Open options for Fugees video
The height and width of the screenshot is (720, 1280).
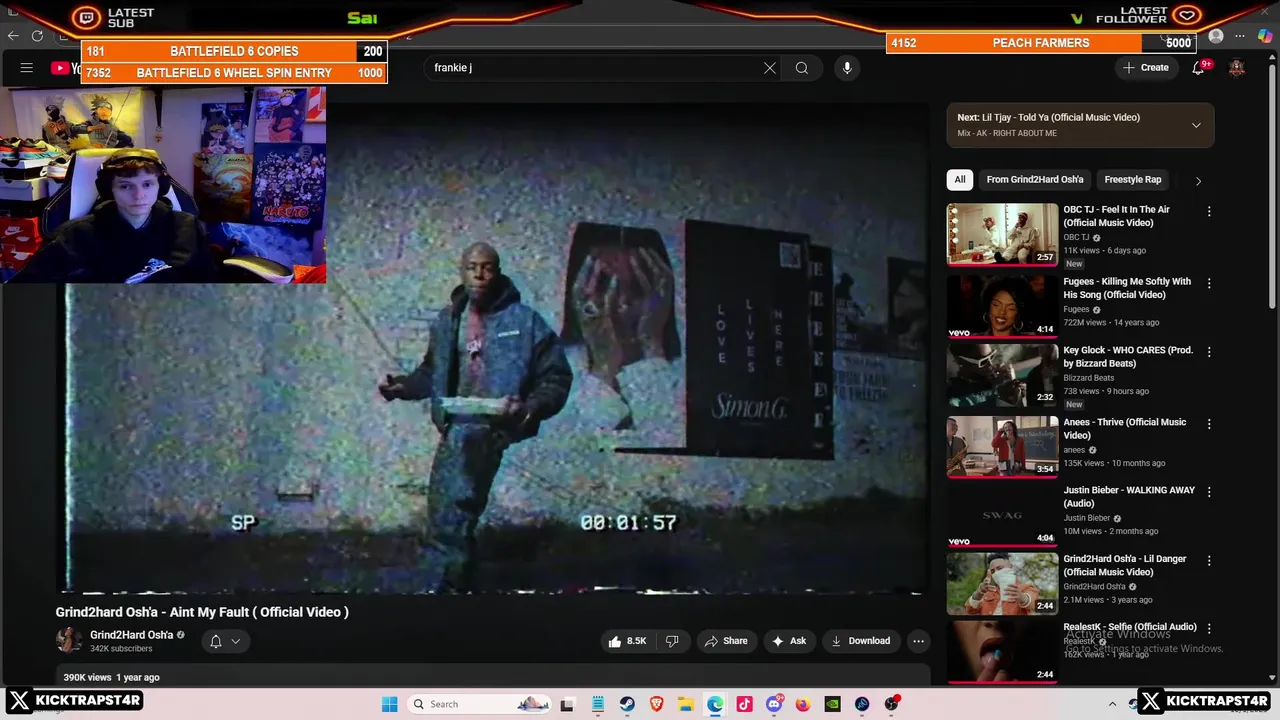(1209, 284)
